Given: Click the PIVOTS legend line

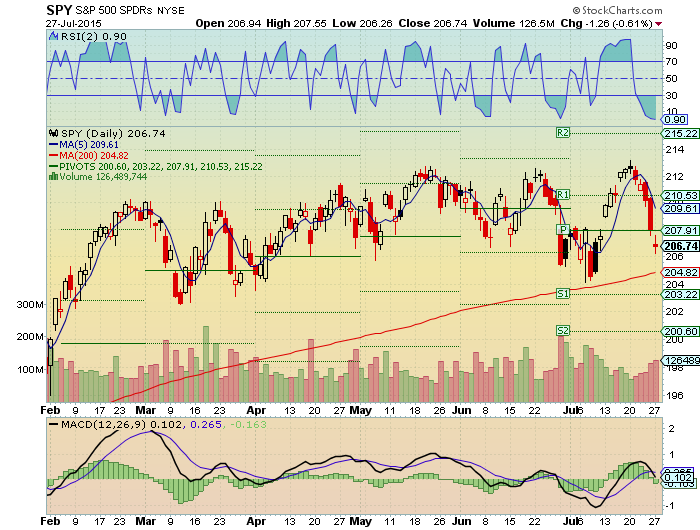Looking at the screenshot, I should [156, 167].
